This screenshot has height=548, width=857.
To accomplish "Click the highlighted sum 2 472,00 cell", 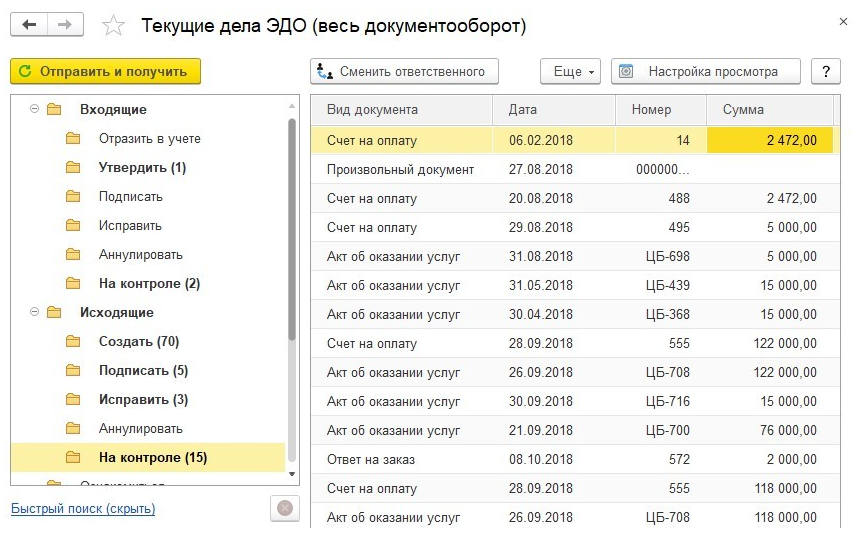I will point(770,140).
